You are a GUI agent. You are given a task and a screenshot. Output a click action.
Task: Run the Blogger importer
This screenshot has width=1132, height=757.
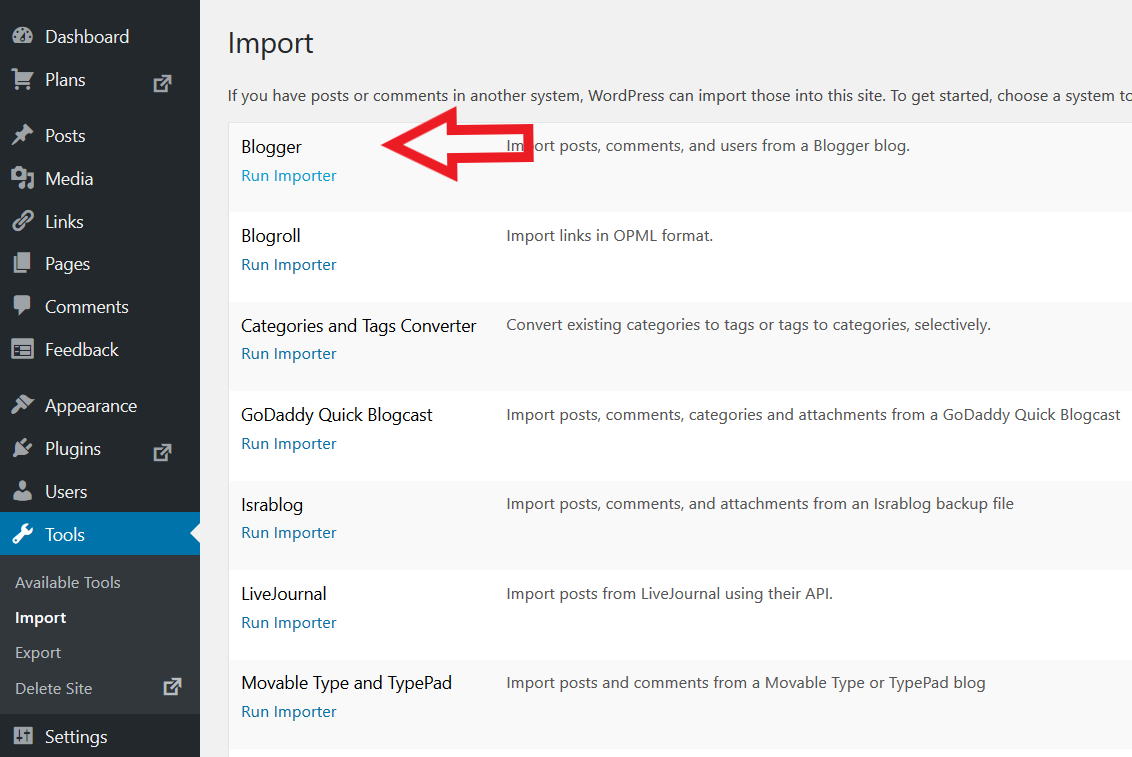(289, 175)
